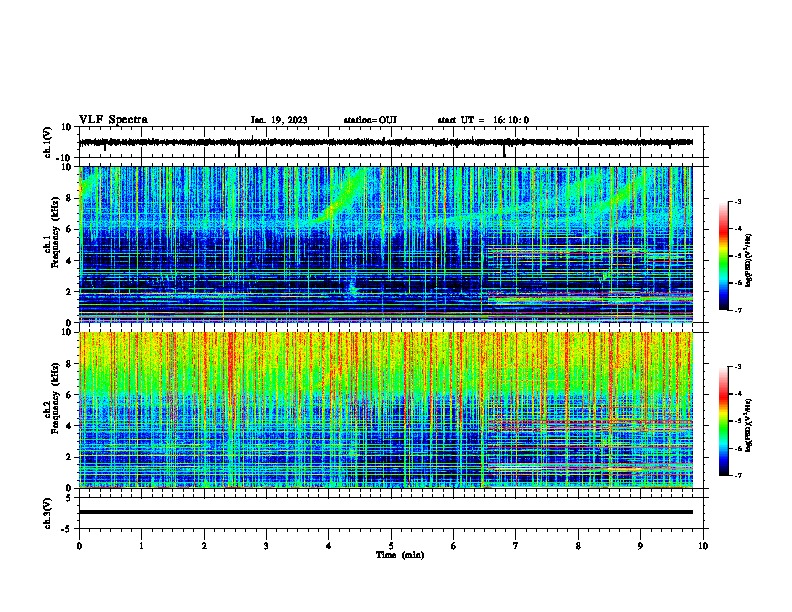792x612 pixels.
Task: Click time axis tick label "3"
Action: coord(266,546)
